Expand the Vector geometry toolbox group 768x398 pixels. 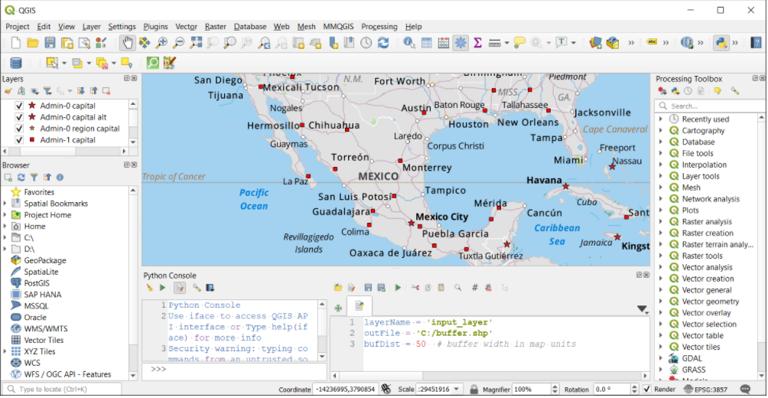[661, 302]
